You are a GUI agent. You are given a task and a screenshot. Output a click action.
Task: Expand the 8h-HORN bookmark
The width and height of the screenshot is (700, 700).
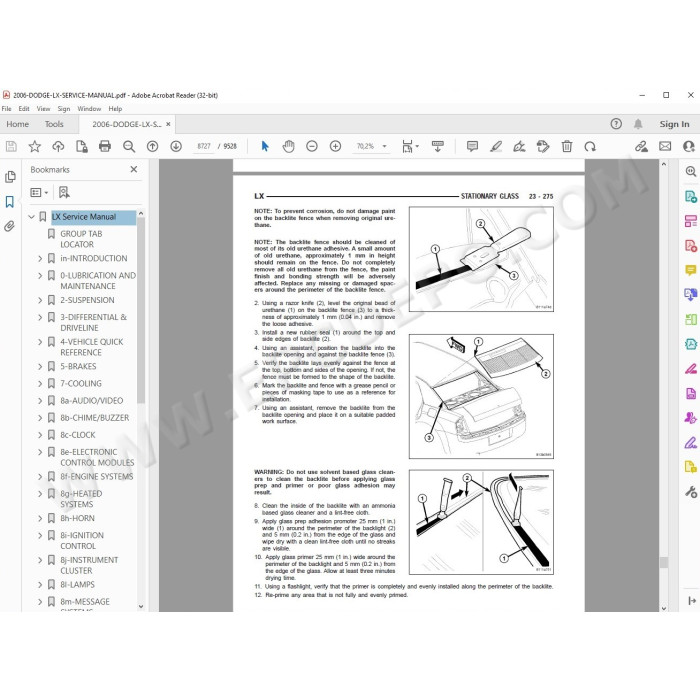[40, 518]
